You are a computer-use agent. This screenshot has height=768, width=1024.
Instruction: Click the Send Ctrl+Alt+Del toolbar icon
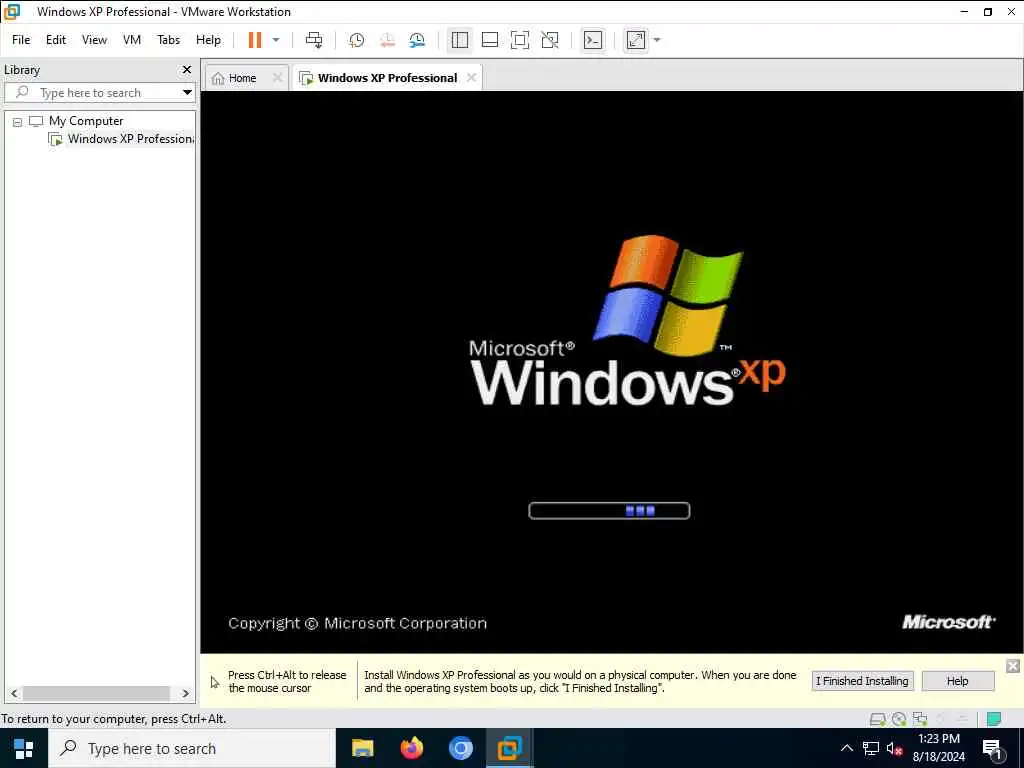pos(314,40)
